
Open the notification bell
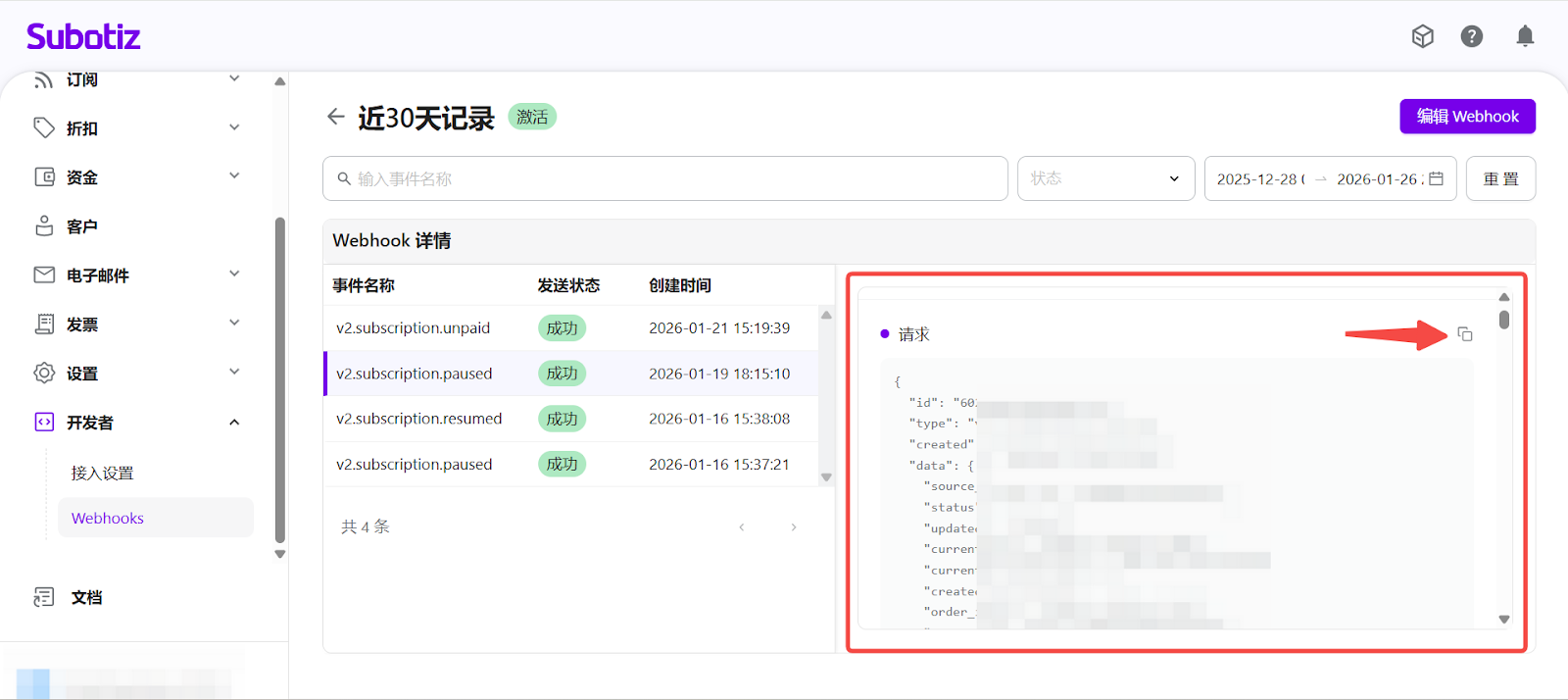tap(1525, 36)
